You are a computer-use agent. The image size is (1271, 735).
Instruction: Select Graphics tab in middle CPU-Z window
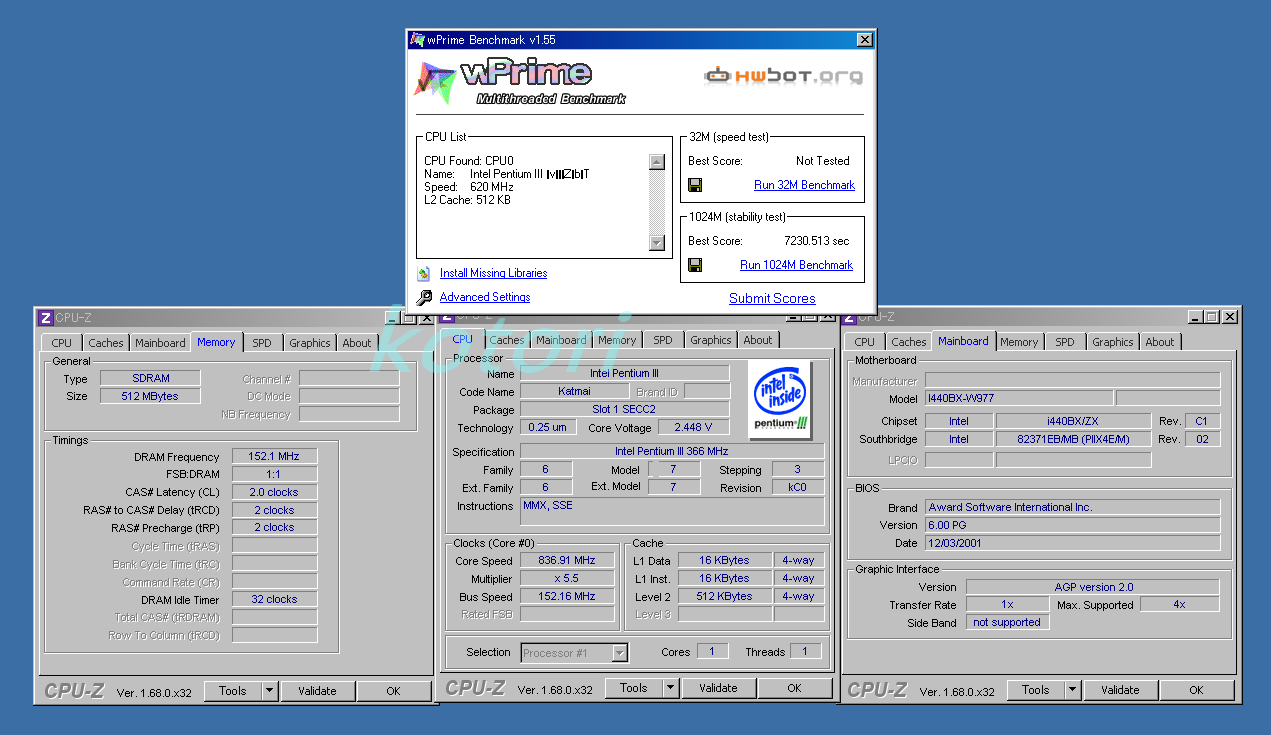click(x=711, y=340)
